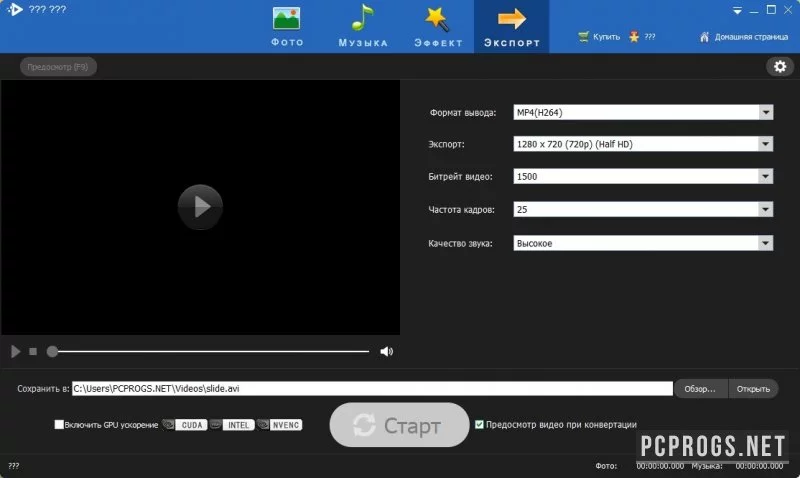The image size is (800, 478).
Task: Click the stop control below preview
Action: [33, 351]
